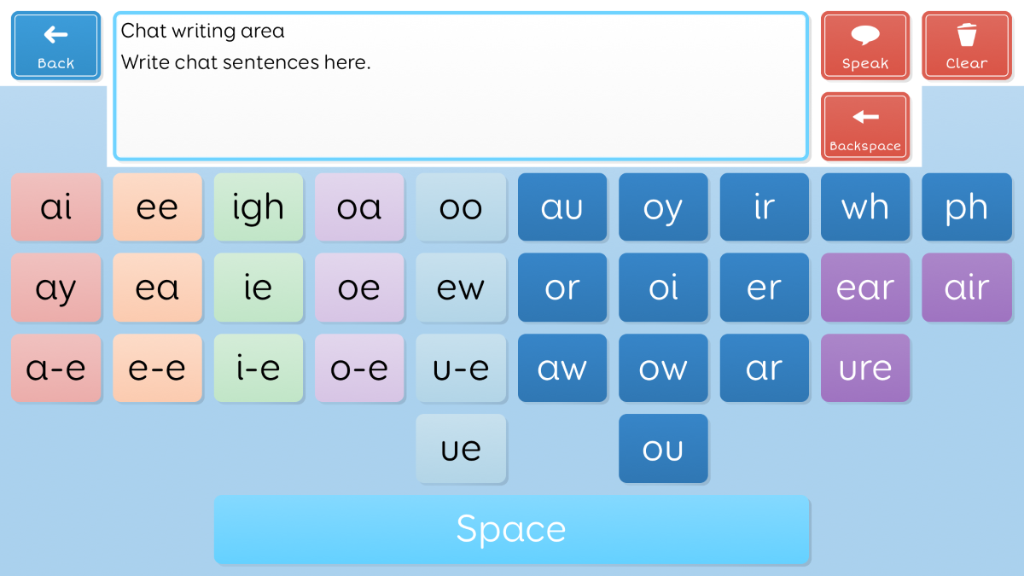Select the light blue 'ew' key
Screen dimensions: 1024x576
[x=460, y=287]
